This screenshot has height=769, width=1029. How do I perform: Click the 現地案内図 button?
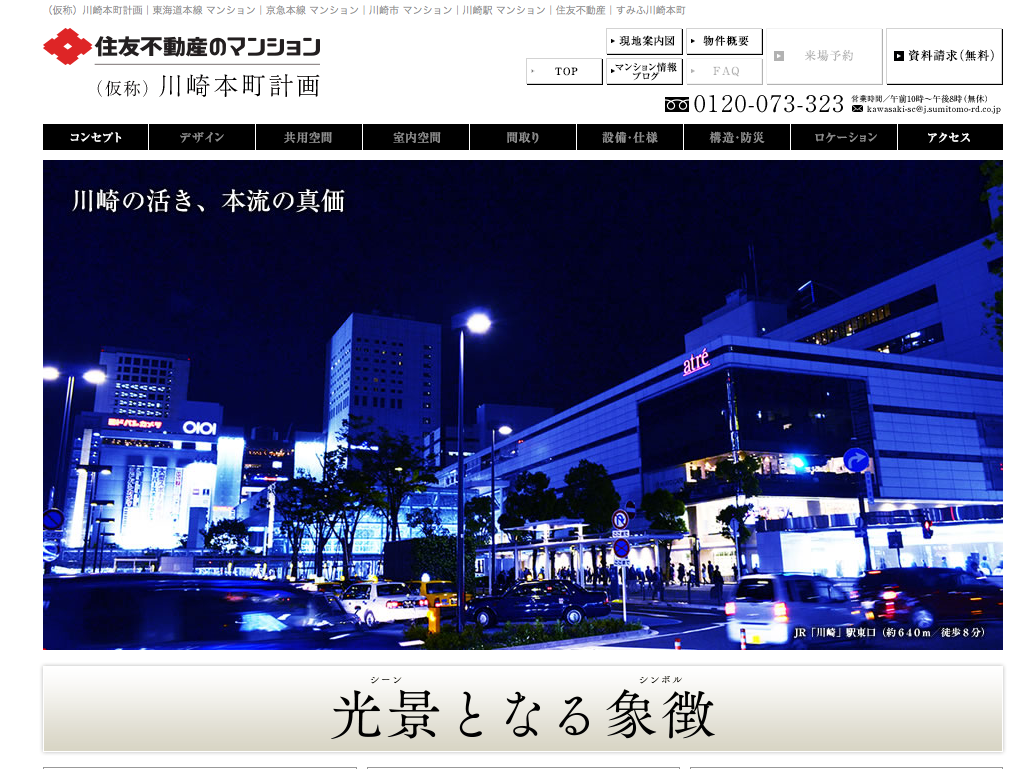tap(645, 41)
